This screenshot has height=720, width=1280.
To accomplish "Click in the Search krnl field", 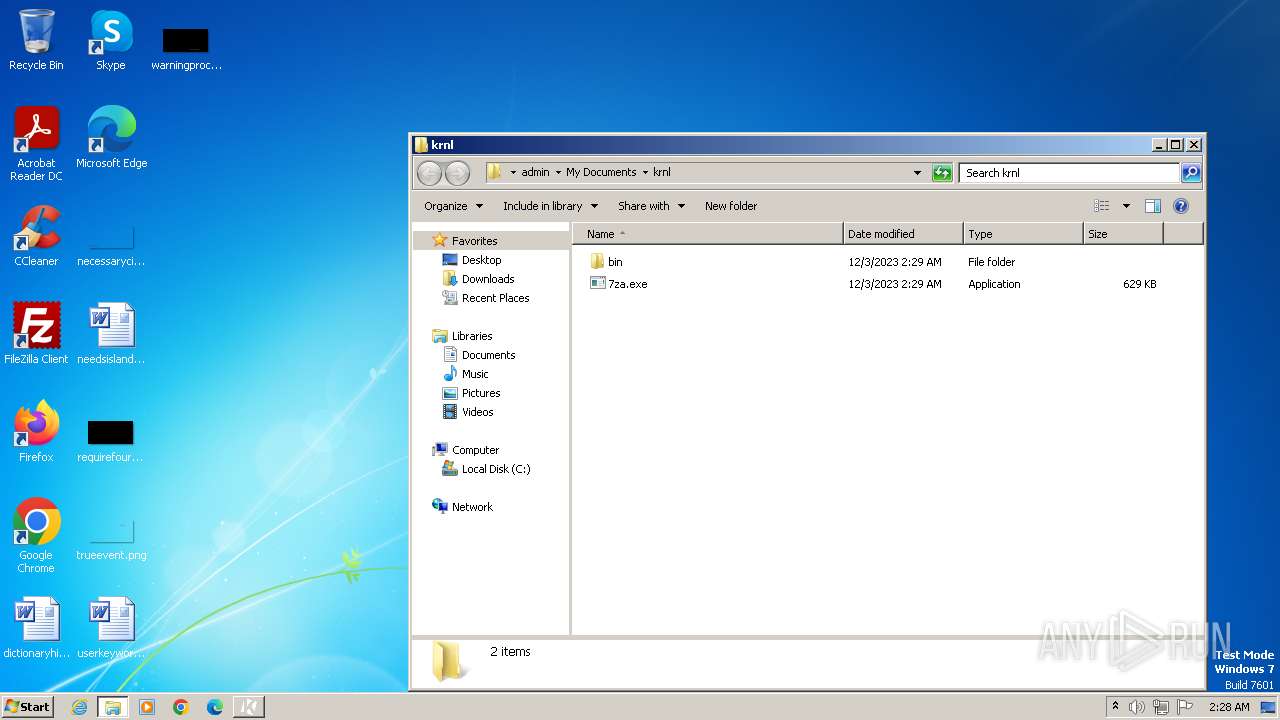I will [x=1068, y=173].
